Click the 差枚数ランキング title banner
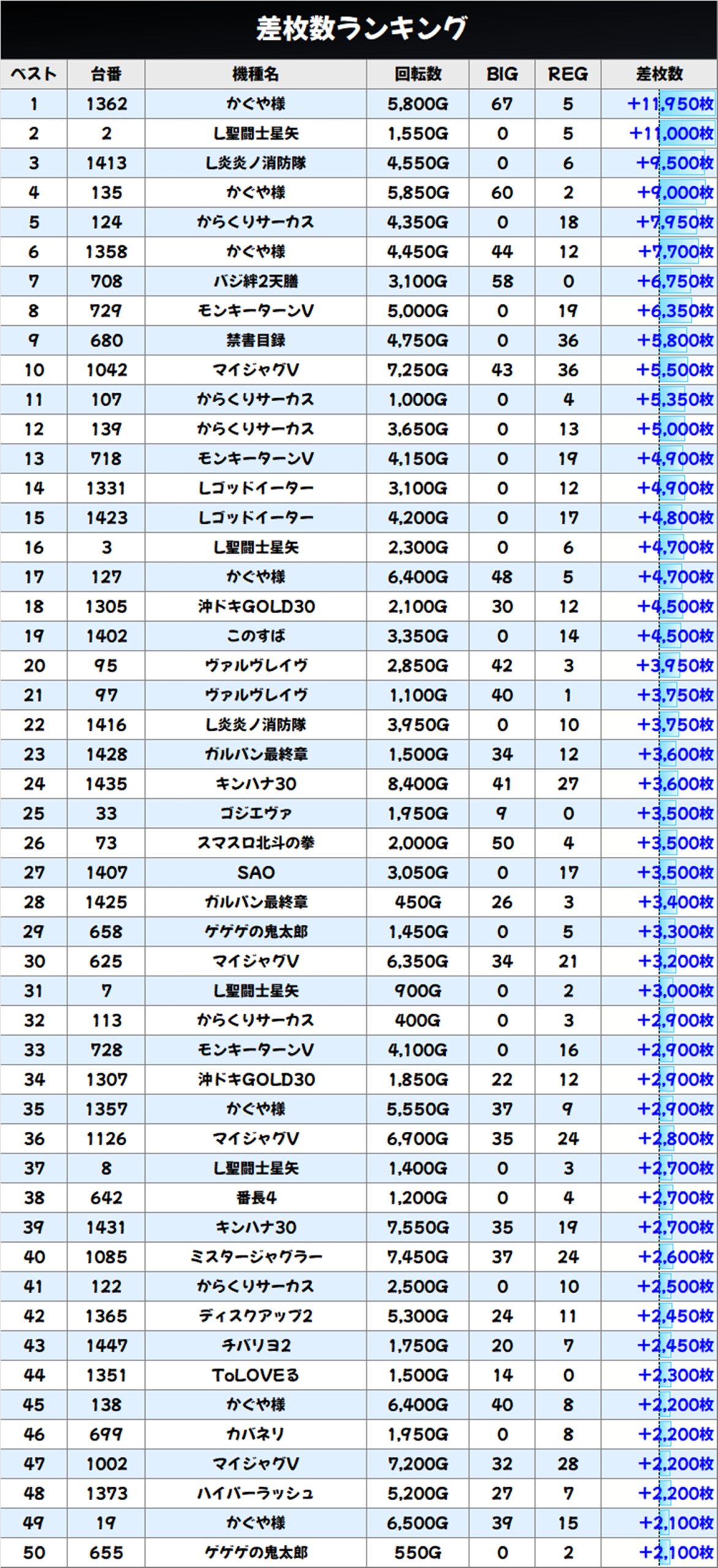Image resolution: width=718 pixels, height=1568 pixels. [360, 29]
